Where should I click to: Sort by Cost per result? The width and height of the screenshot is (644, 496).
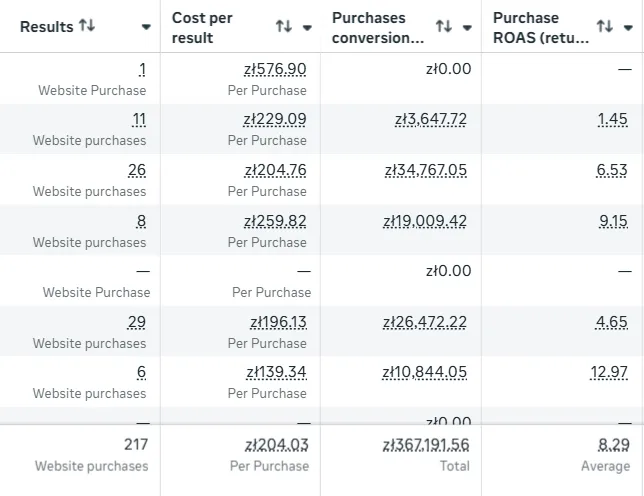[x=284, y=27]
